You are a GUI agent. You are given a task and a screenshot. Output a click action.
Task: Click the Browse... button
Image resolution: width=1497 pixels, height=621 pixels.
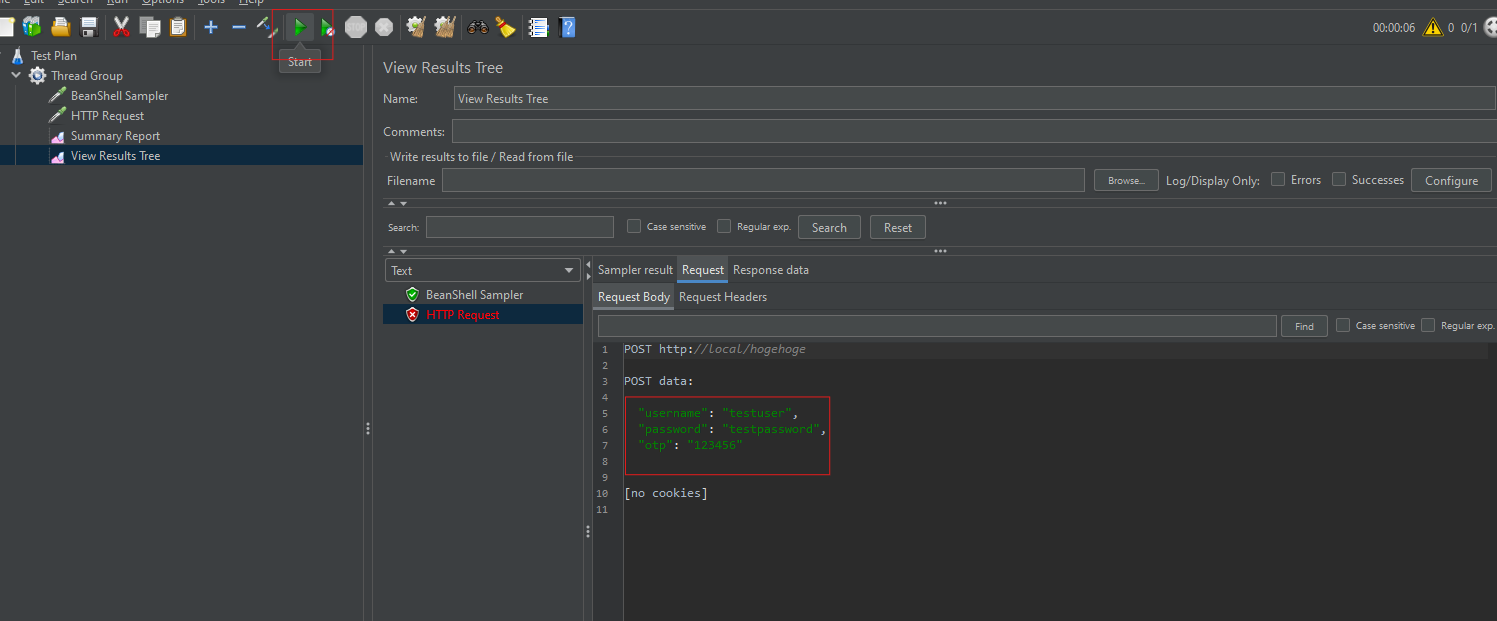point(1126,181)
